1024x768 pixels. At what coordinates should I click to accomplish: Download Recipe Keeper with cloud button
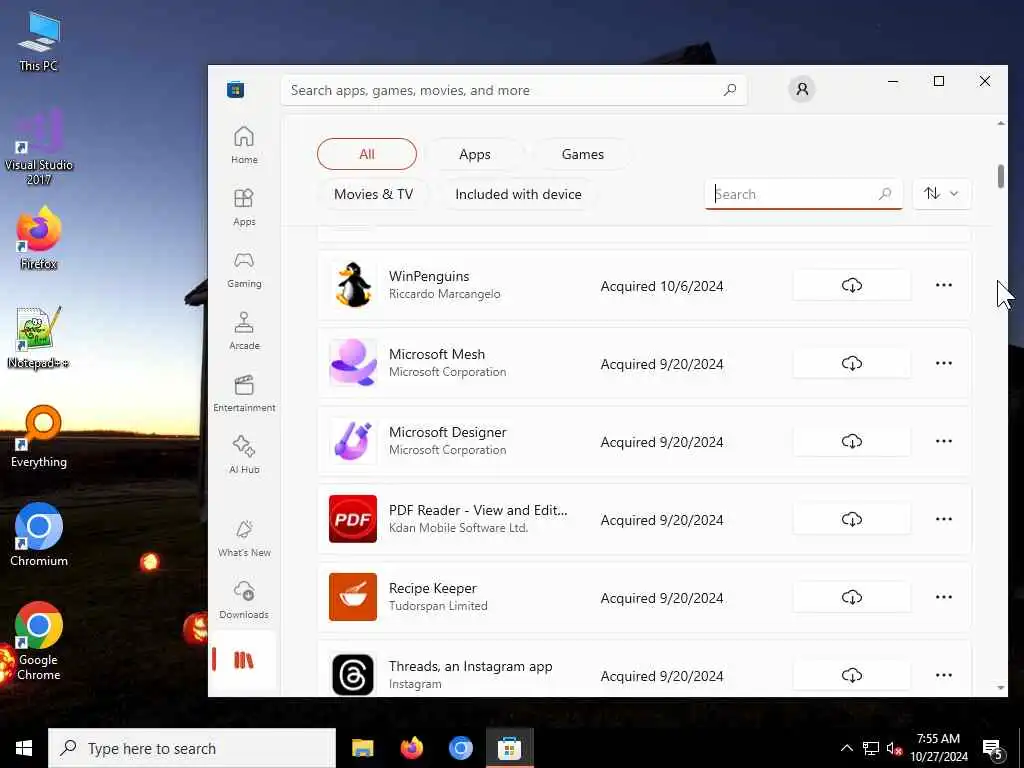852,598
